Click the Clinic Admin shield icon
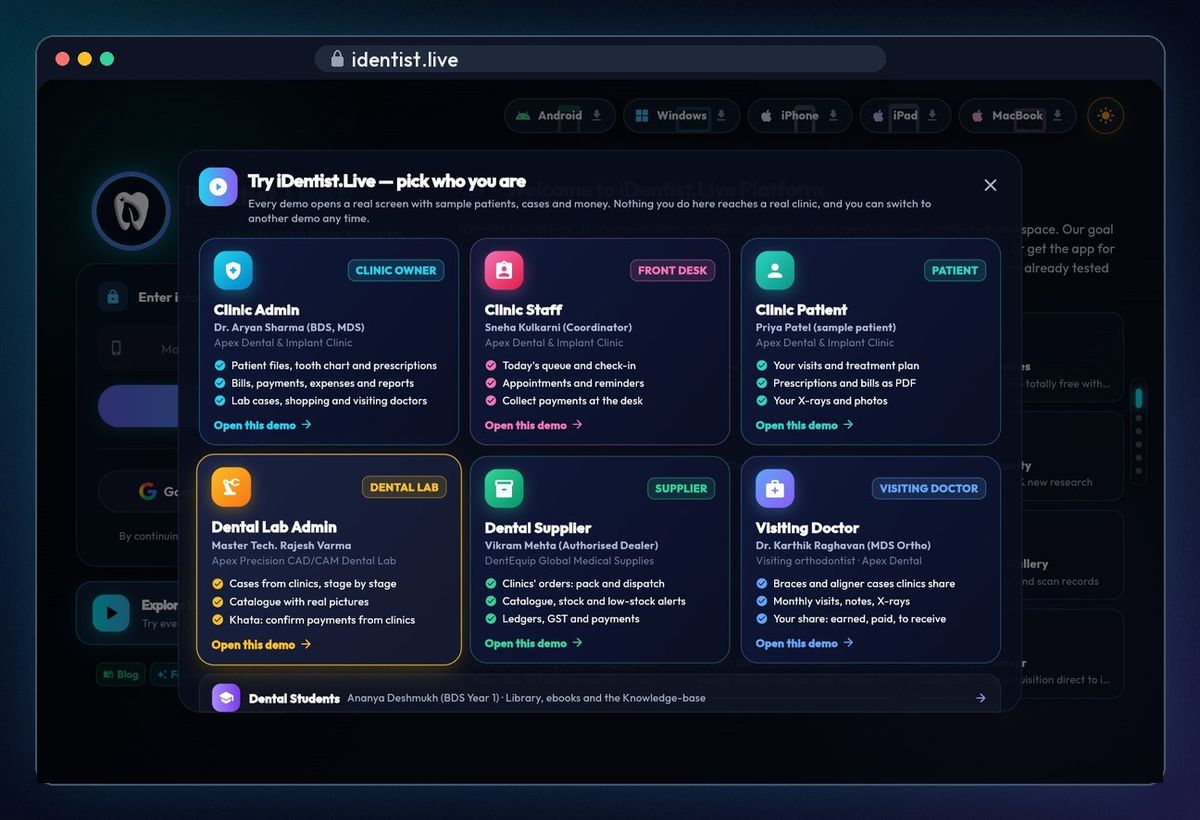Screen dimensions: 1200x820 pos(233,270)
